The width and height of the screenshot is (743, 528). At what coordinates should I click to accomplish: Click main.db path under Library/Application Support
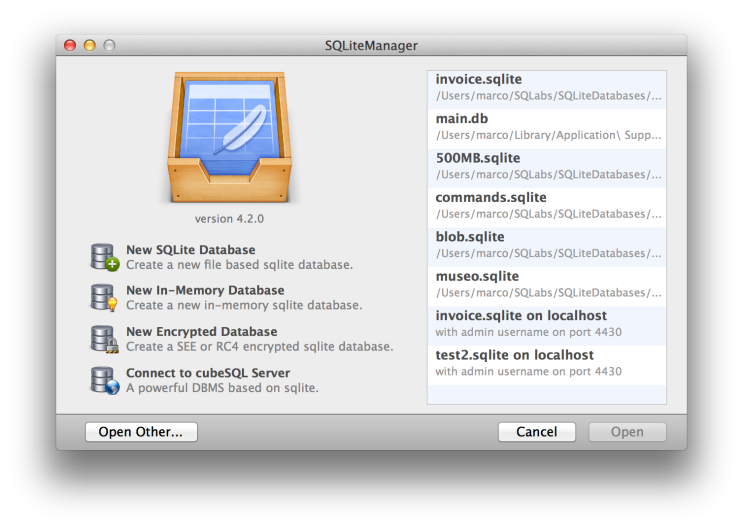[548, 135]
